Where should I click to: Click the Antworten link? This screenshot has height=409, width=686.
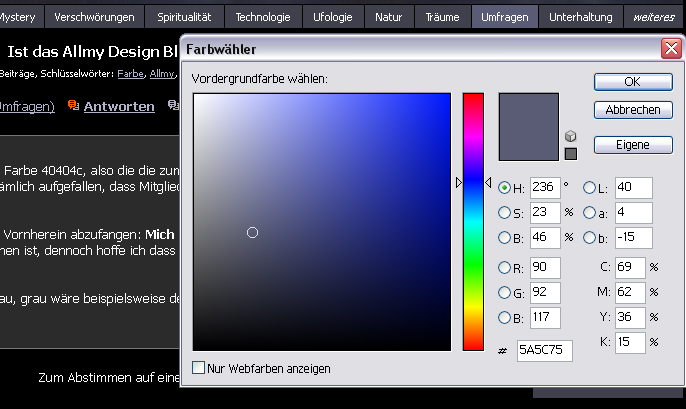tap(119, 106)
